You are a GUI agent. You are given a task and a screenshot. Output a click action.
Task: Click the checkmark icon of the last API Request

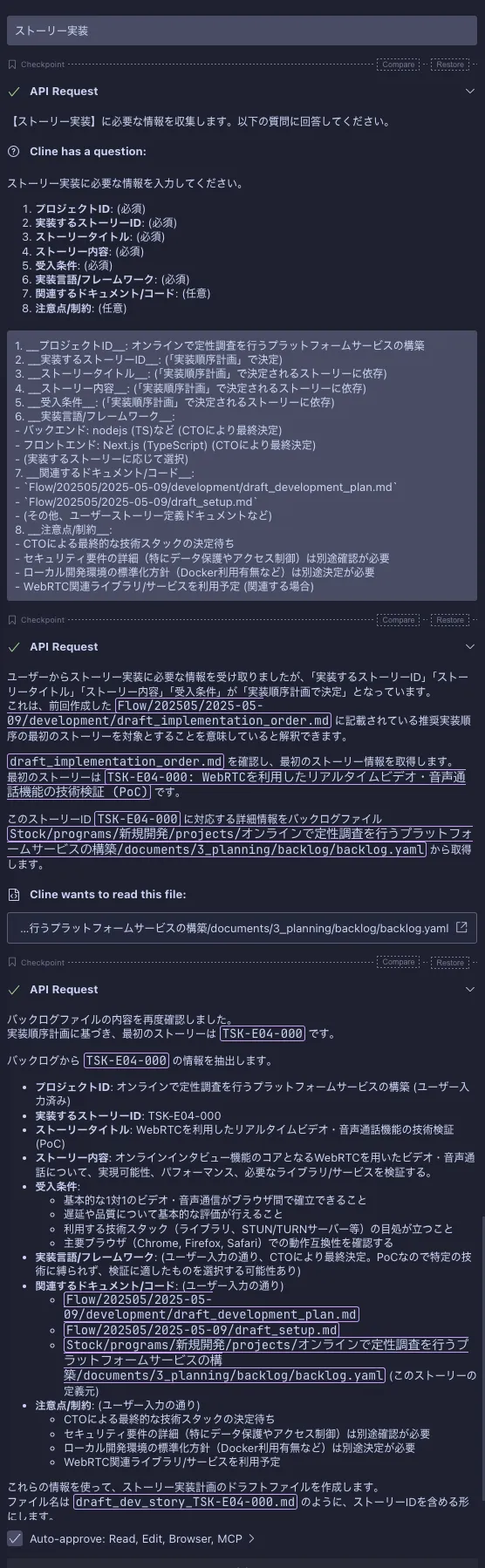pyautogui.click(x=13, y=990)
